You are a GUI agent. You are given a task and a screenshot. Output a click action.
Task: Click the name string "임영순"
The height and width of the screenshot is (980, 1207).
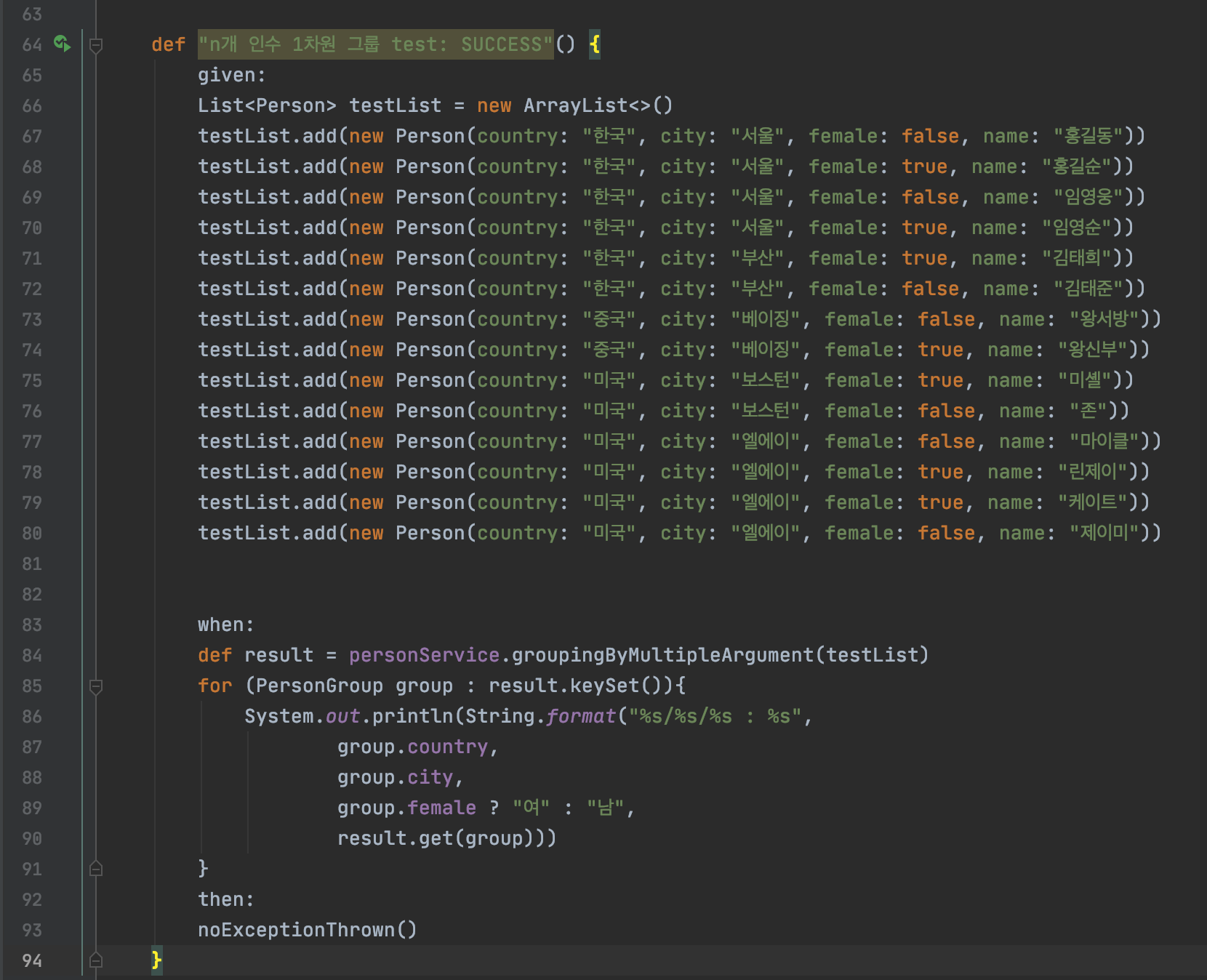1076,228
